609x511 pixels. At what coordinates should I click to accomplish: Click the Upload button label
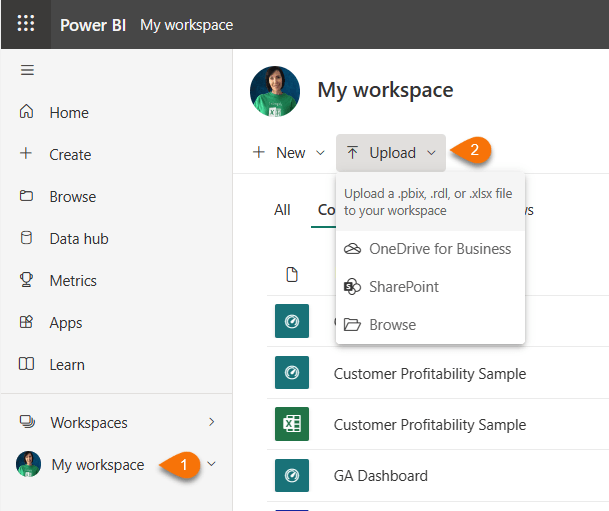tap(393, 153)
